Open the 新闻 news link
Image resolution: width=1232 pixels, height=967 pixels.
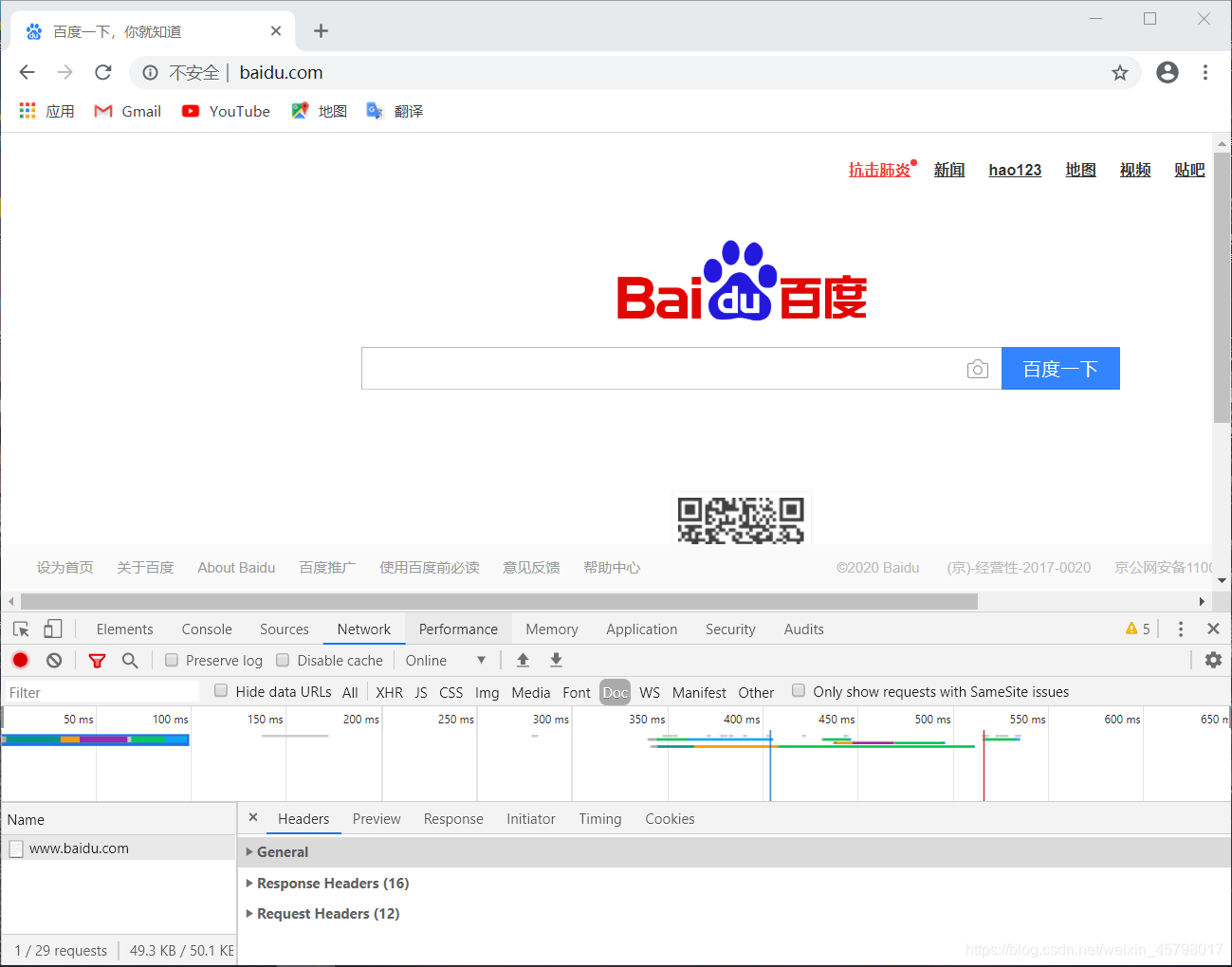[948, 170]
